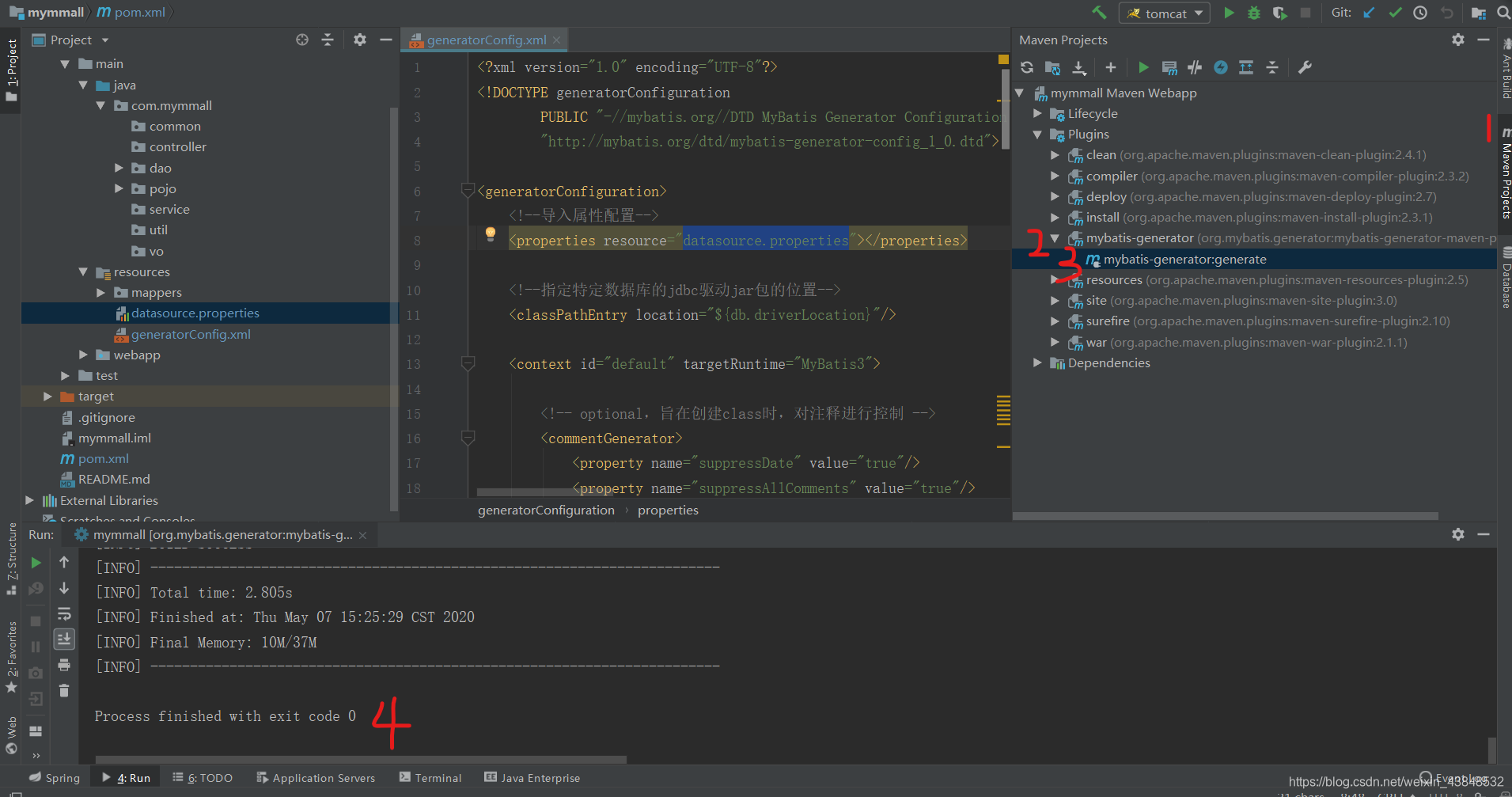This screenshot has width=1512, height=797.
Task: Start debugging with the bug icon
Action: (1254, 13)
